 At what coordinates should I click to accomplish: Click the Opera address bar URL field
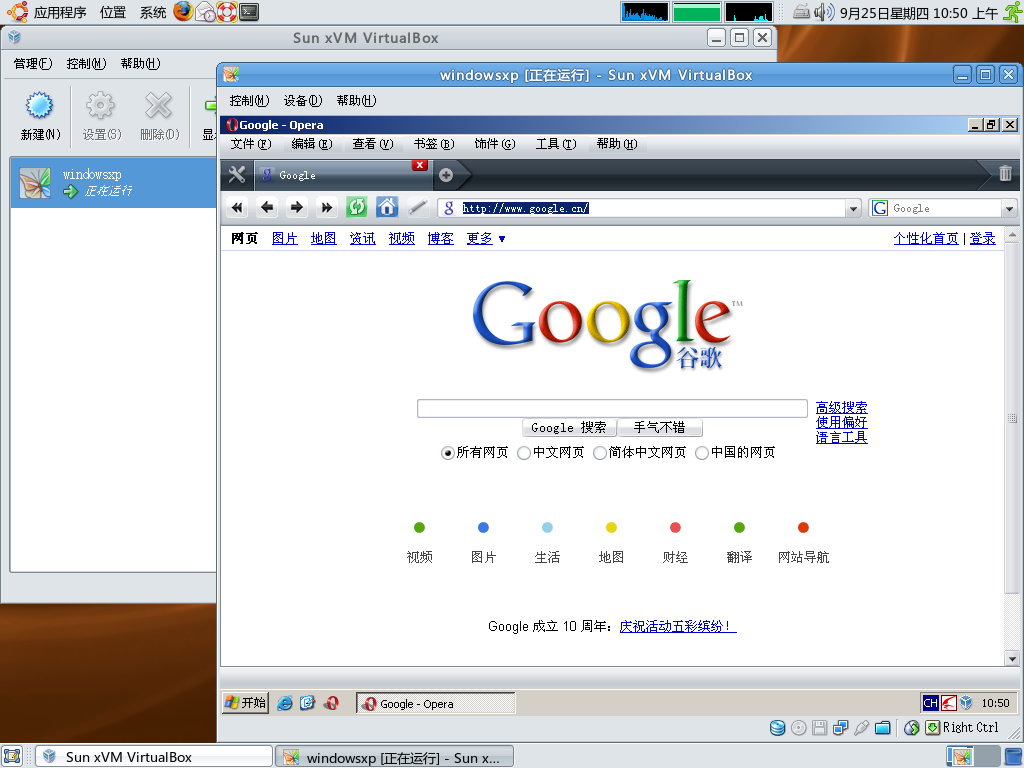click(641, 208)
